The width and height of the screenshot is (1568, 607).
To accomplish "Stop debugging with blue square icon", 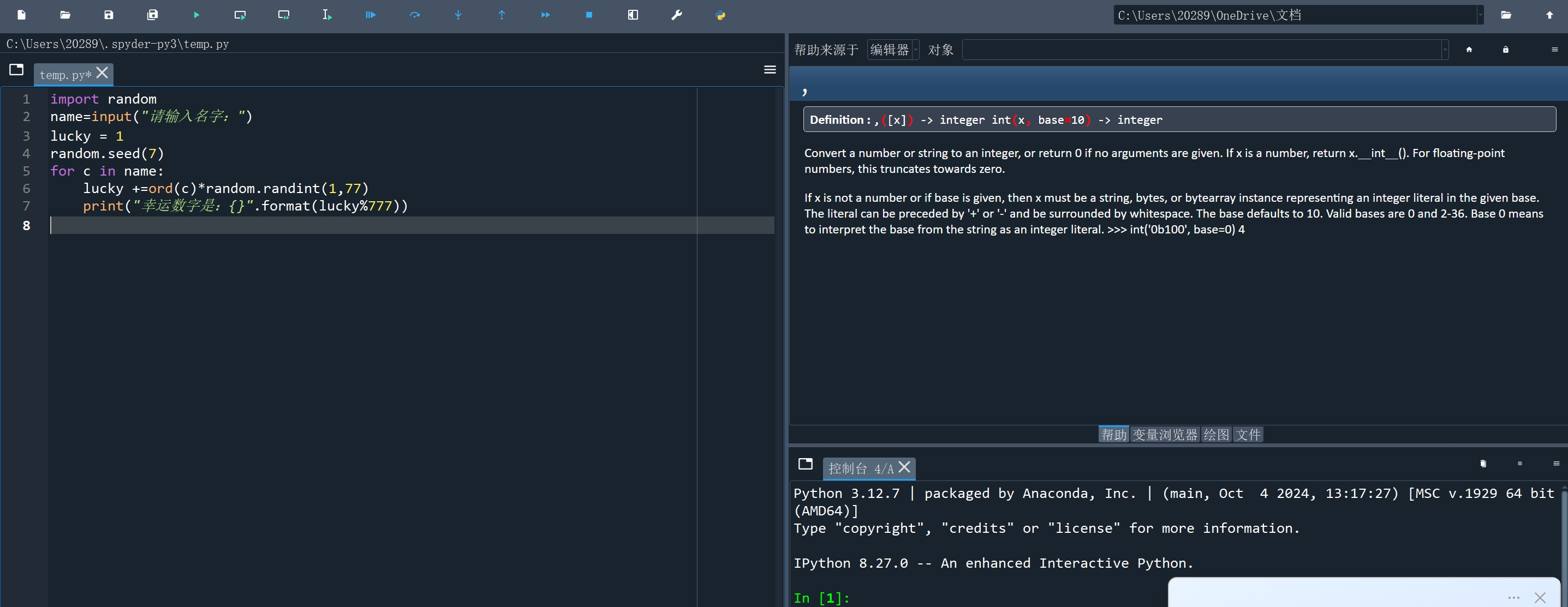I will pos(588,15).
